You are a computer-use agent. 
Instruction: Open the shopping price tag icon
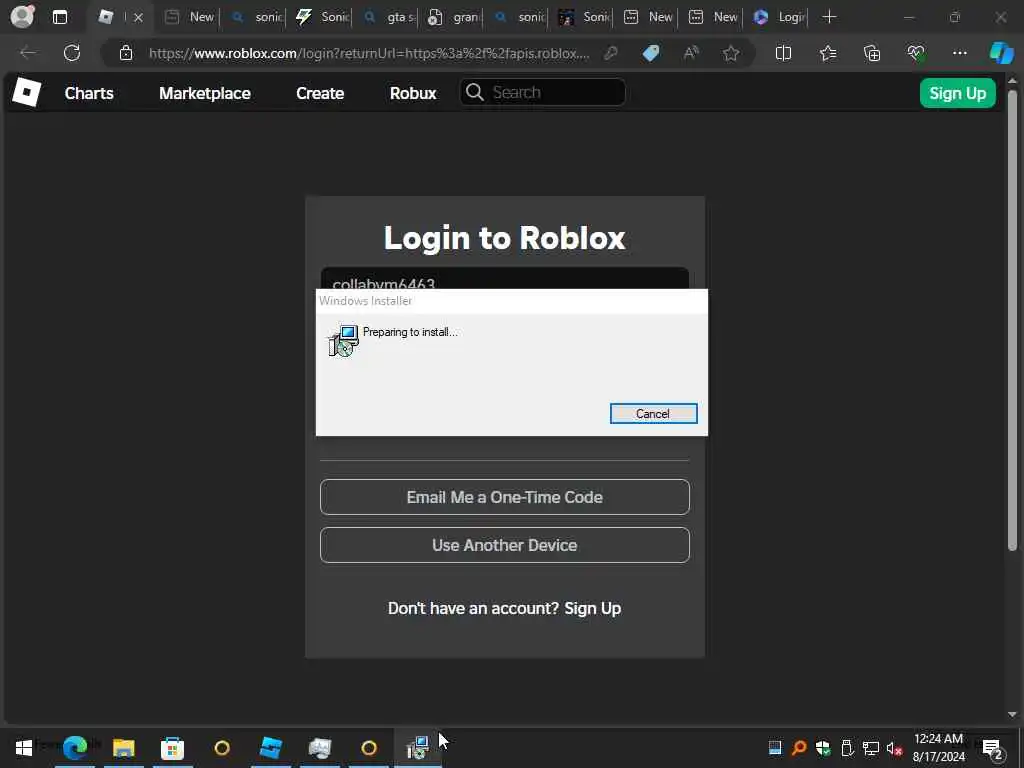(x=651, y=53)
